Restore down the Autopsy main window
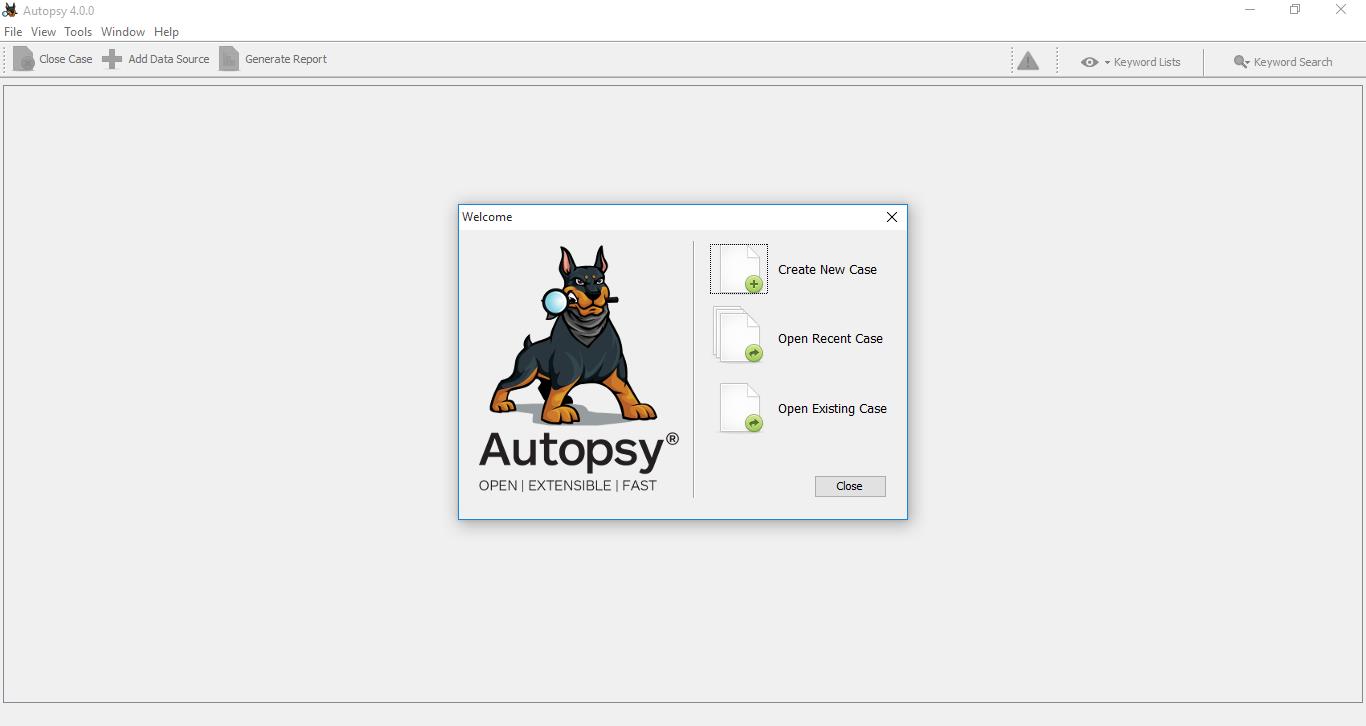Image resolution: width=1366 pixels, height=726 pixels. pos(1295,10)
